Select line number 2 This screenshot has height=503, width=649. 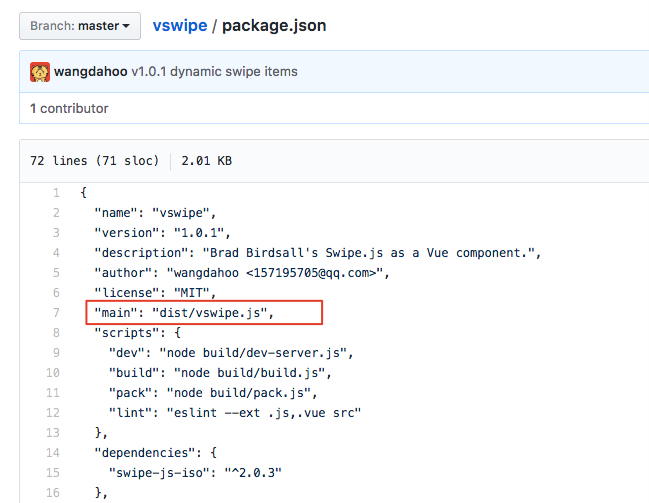56,213
